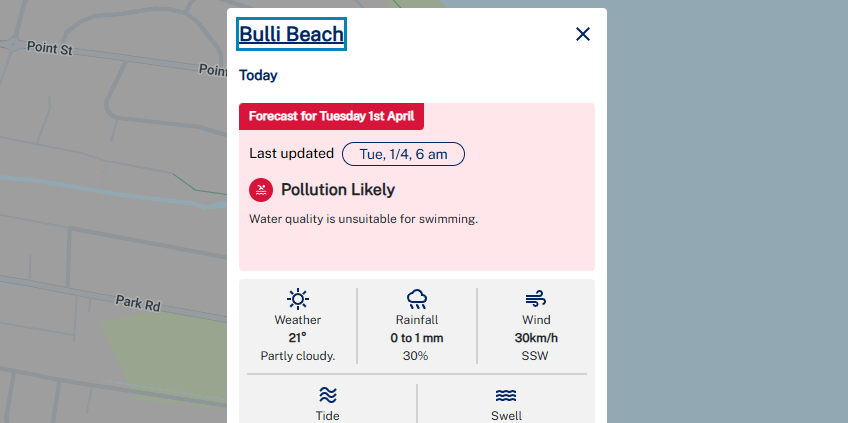
Task: Click the 30km/h wind speed value
Action: (x=536, y=338)
